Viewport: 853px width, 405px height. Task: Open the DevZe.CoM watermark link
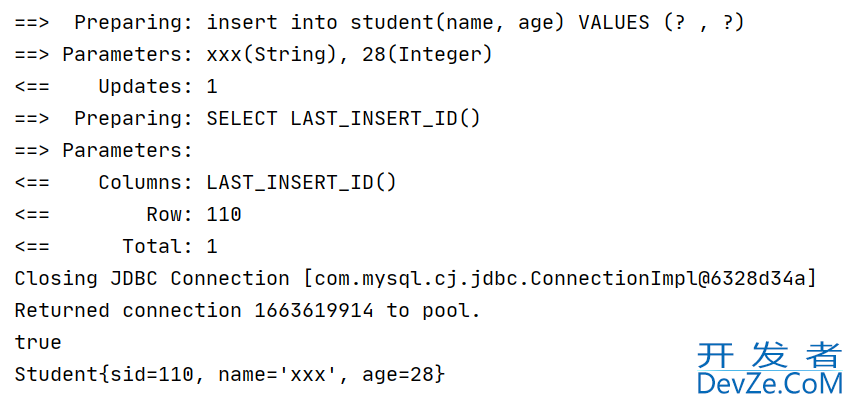coord(770,382)
